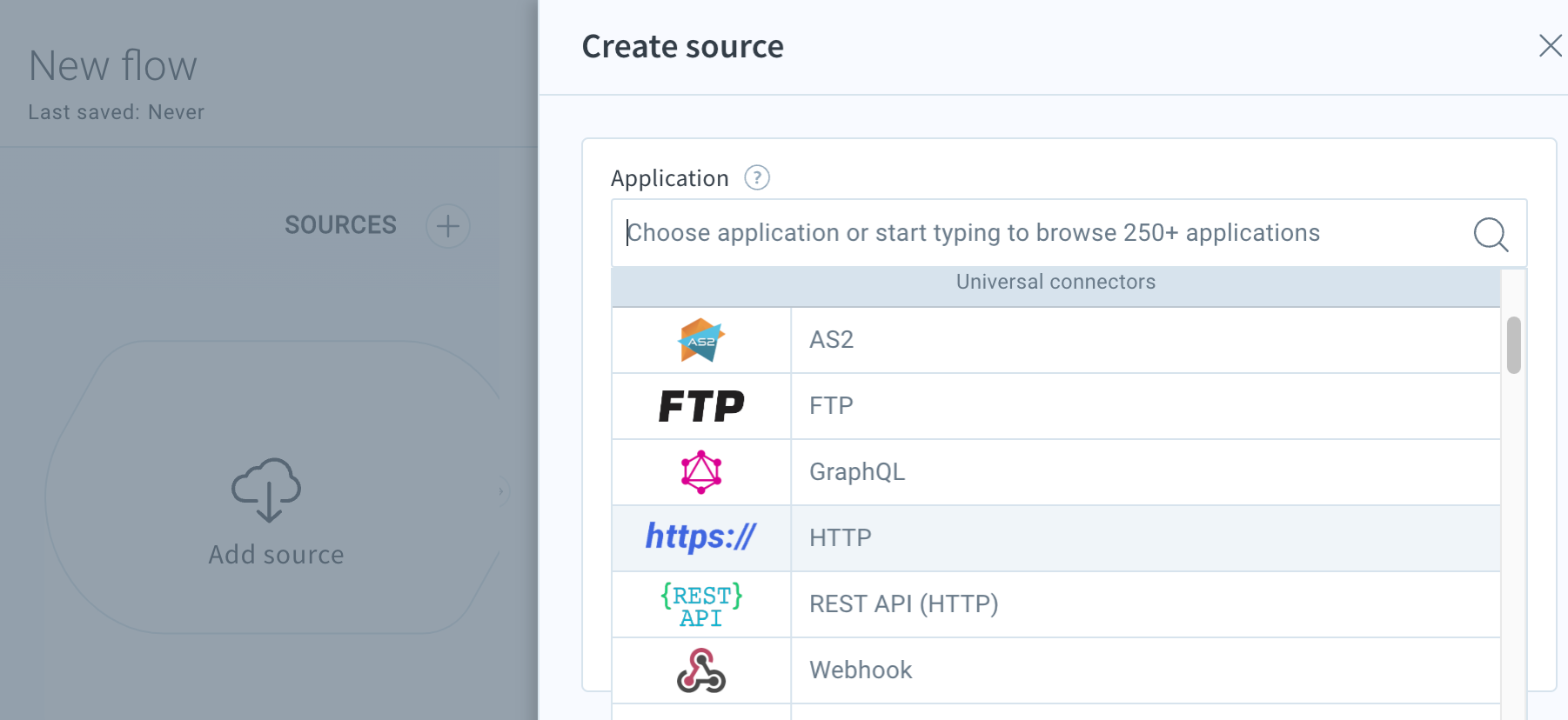Click the GraphQL logo icon
1568x720 pixels.
(x=701, y=472)
